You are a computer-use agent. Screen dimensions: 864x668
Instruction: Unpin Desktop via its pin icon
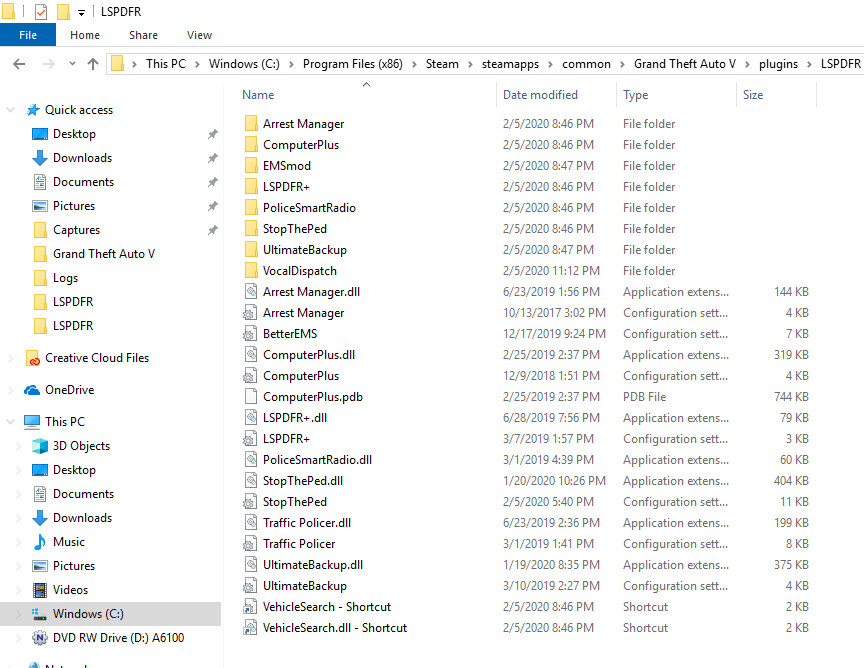(x=212, y=134)
